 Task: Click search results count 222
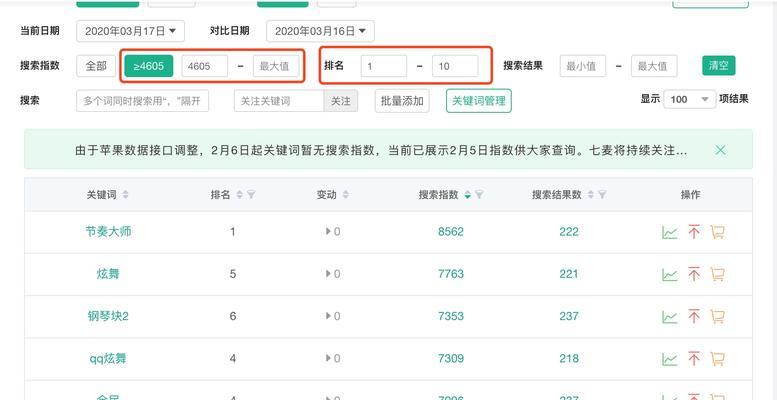tap(569, 231)
